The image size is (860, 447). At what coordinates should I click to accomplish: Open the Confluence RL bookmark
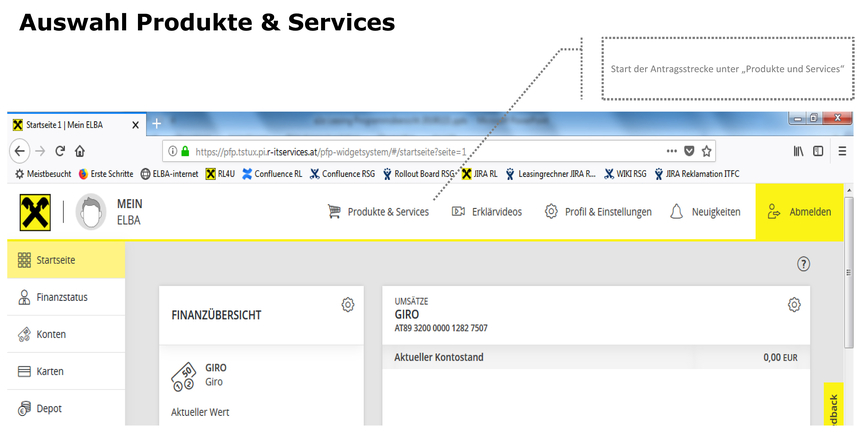(x=271, y=173)
